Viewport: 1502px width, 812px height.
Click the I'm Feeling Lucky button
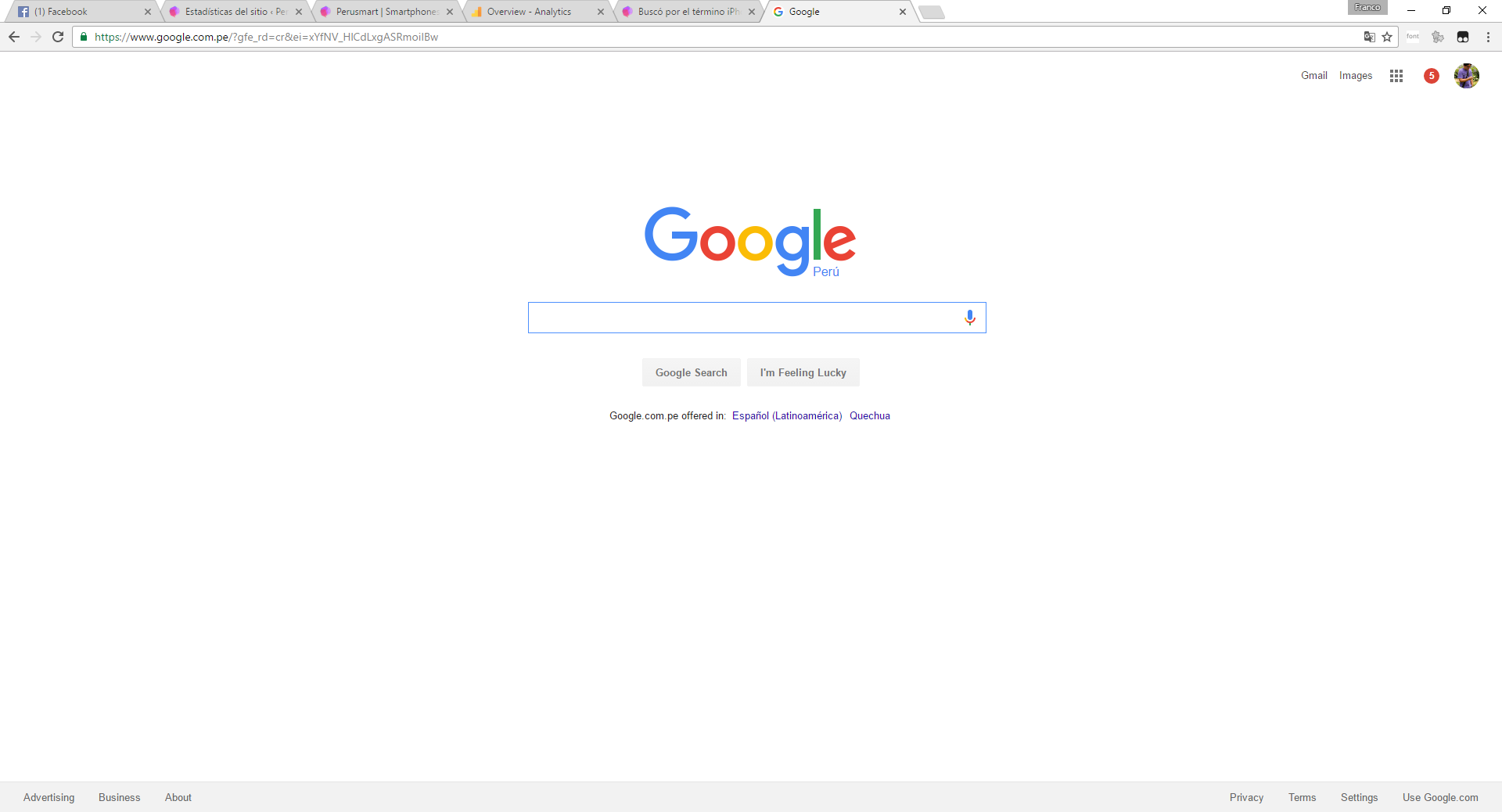(803, 372)
